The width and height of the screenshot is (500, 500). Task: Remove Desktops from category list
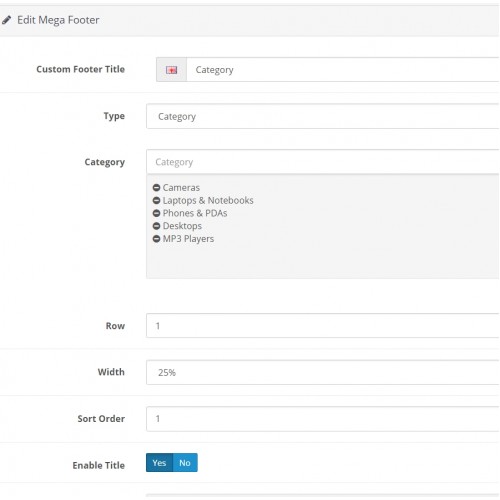(x=156, y=226)
